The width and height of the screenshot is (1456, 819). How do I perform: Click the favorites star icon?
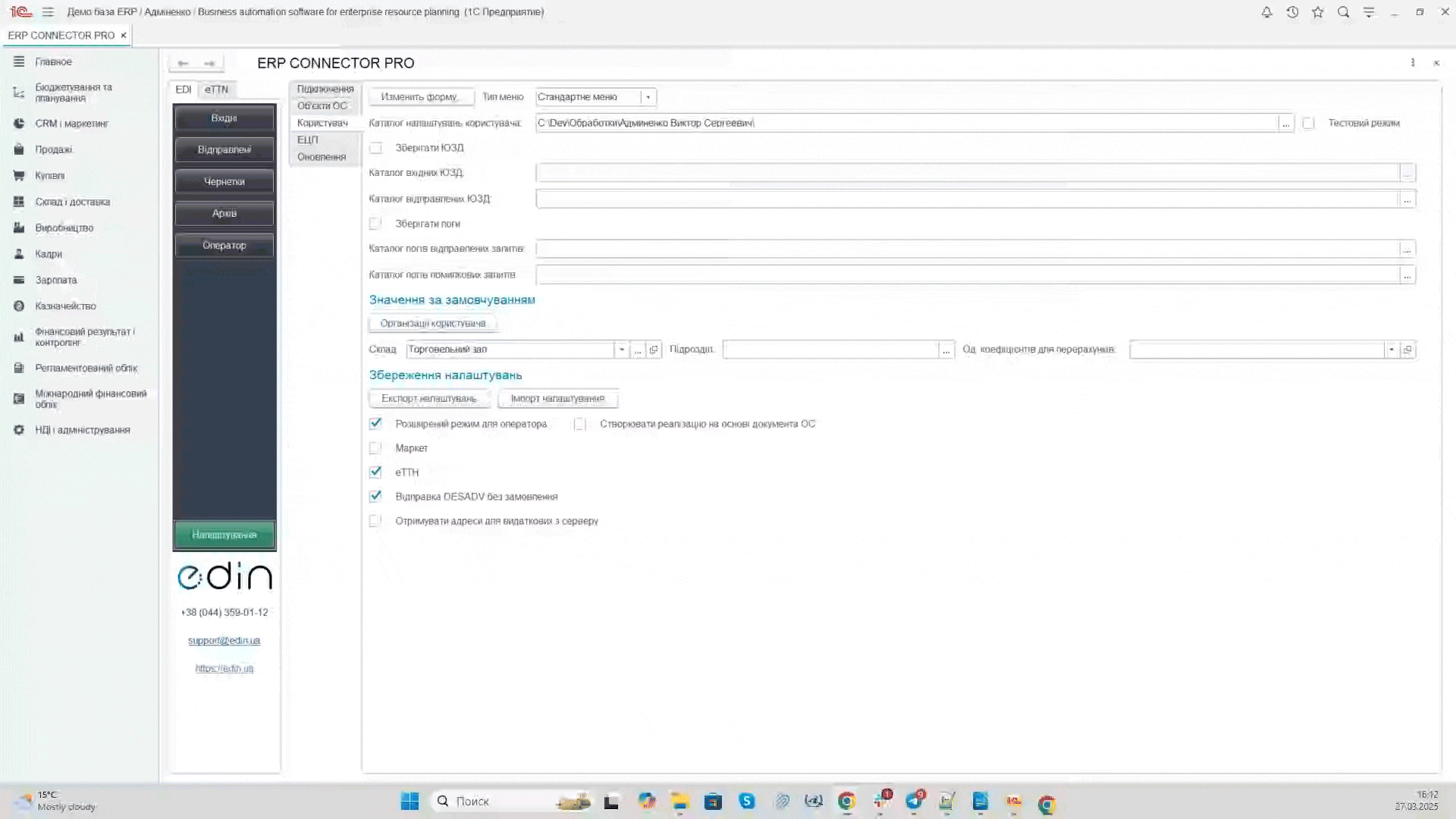click(1318, 12)
